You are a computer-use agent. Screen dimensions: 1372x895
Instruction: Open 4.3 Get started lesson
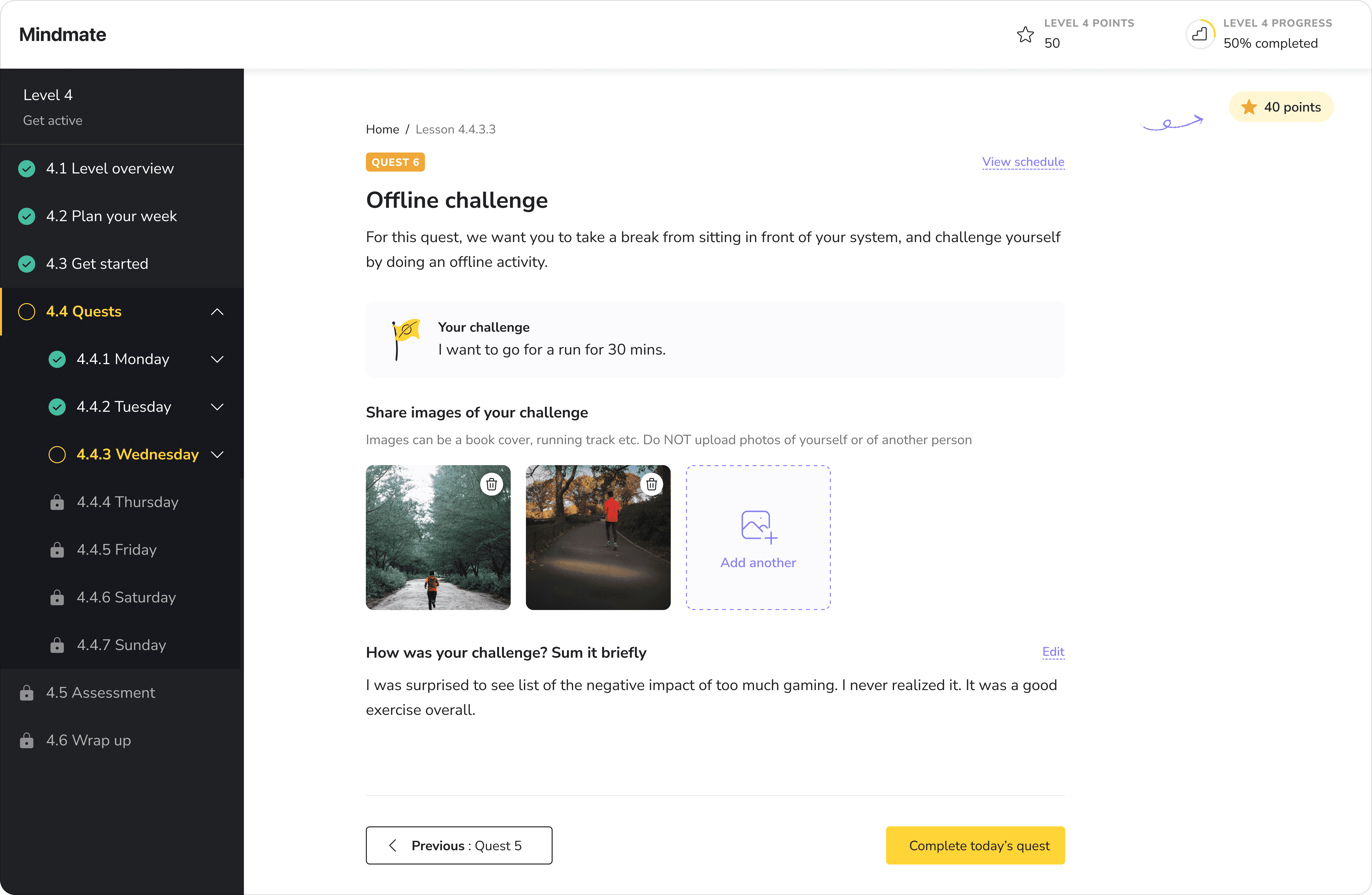coord(122,264)
